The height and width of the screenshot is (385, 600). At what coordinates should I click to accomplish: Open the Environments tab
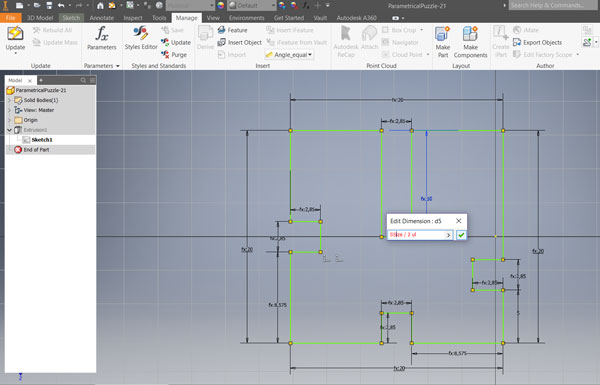click(246, 18)
